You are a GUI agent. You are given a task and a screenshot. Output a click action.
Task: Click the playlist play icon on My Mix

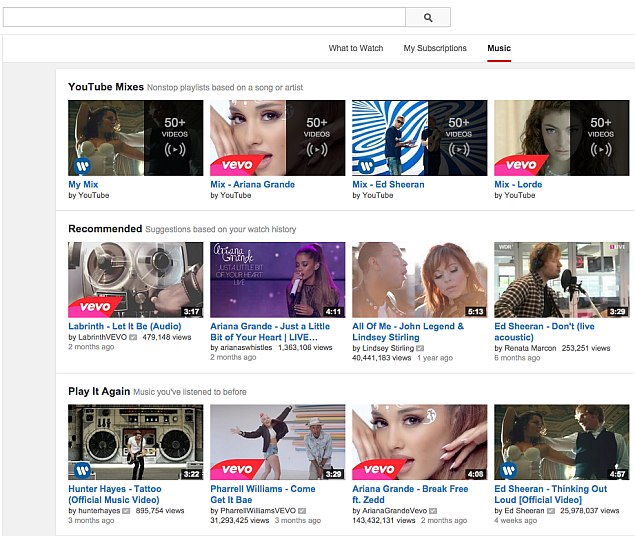click(x=175, y=150)
